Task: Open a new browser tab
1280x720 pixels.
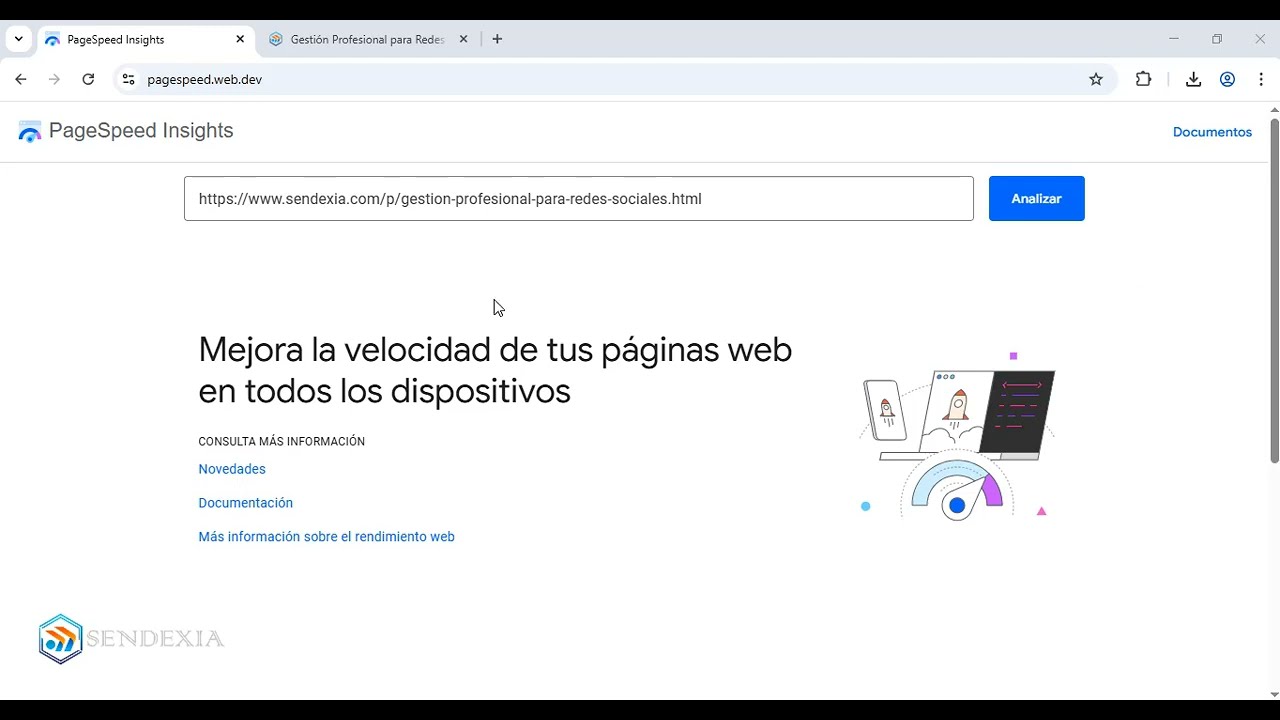Action: click(497, 39)
